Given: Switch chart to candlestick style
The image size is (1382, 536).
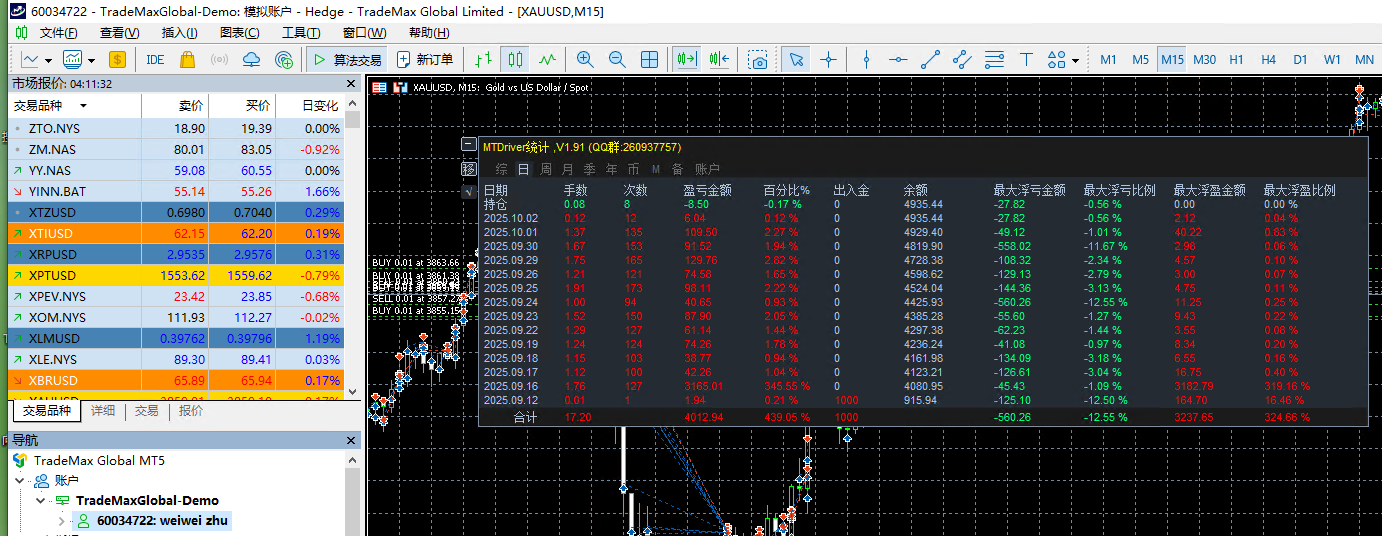Looking at the screenshot, I should [x=514, y=60].
